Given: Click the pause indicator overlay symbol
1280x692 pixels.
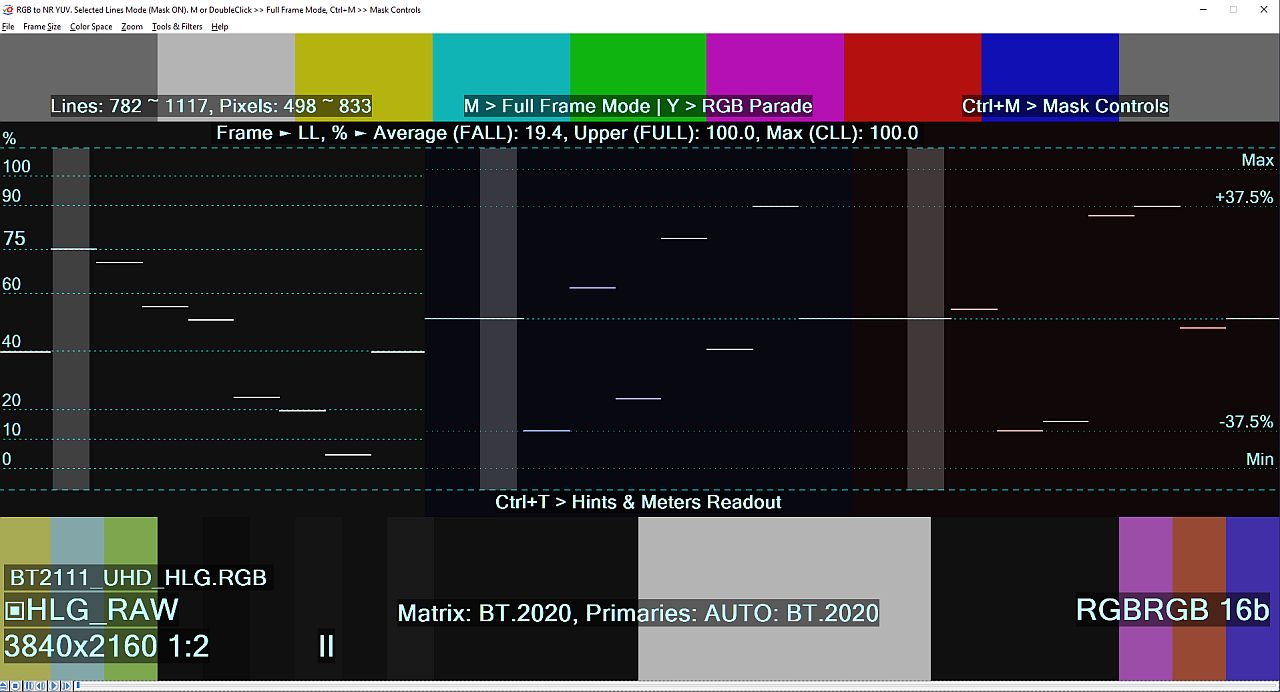Looking at the screenshot, I should tap(326, 646).
